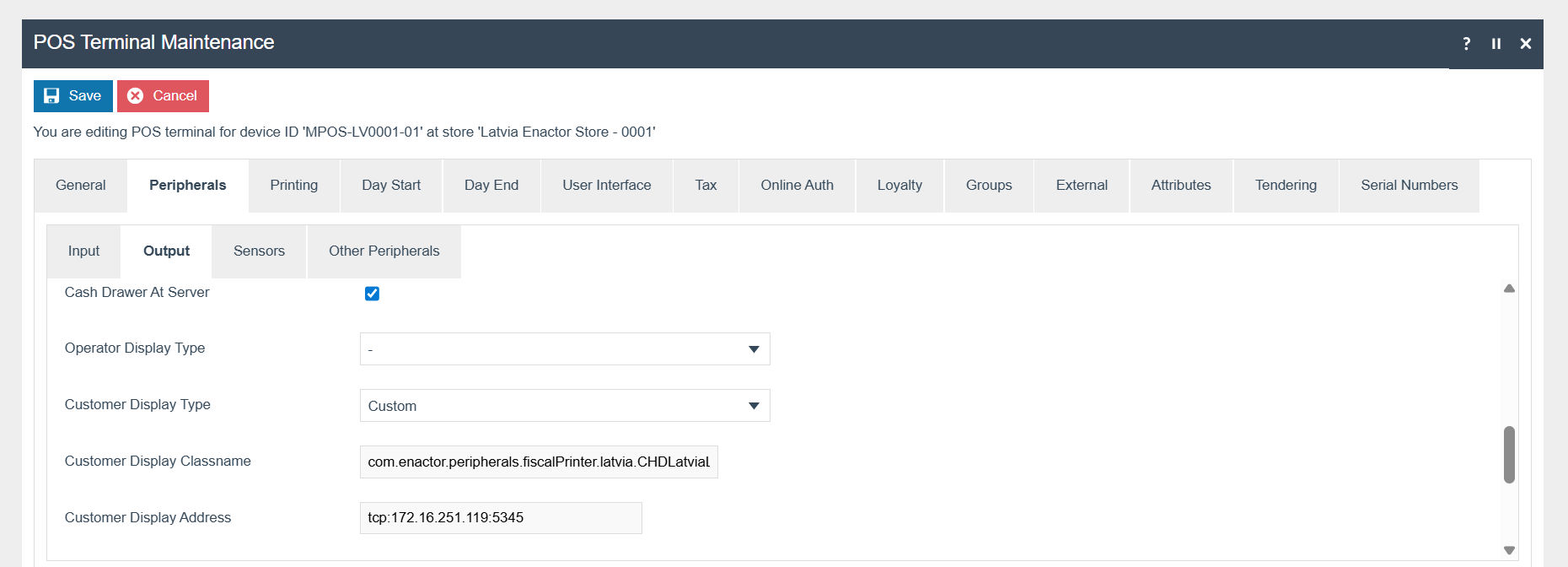Screen dimensions: 1568x567
Task: Click the Customer Display Address field
Action: coord(501,518)
